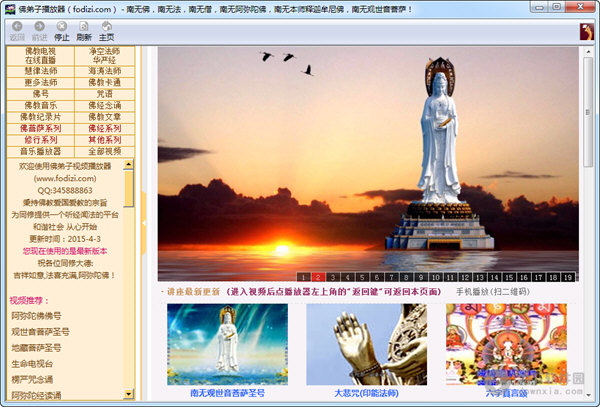
Task: Open recommended video 阿弥陀佛佛号
Action: 36,316
